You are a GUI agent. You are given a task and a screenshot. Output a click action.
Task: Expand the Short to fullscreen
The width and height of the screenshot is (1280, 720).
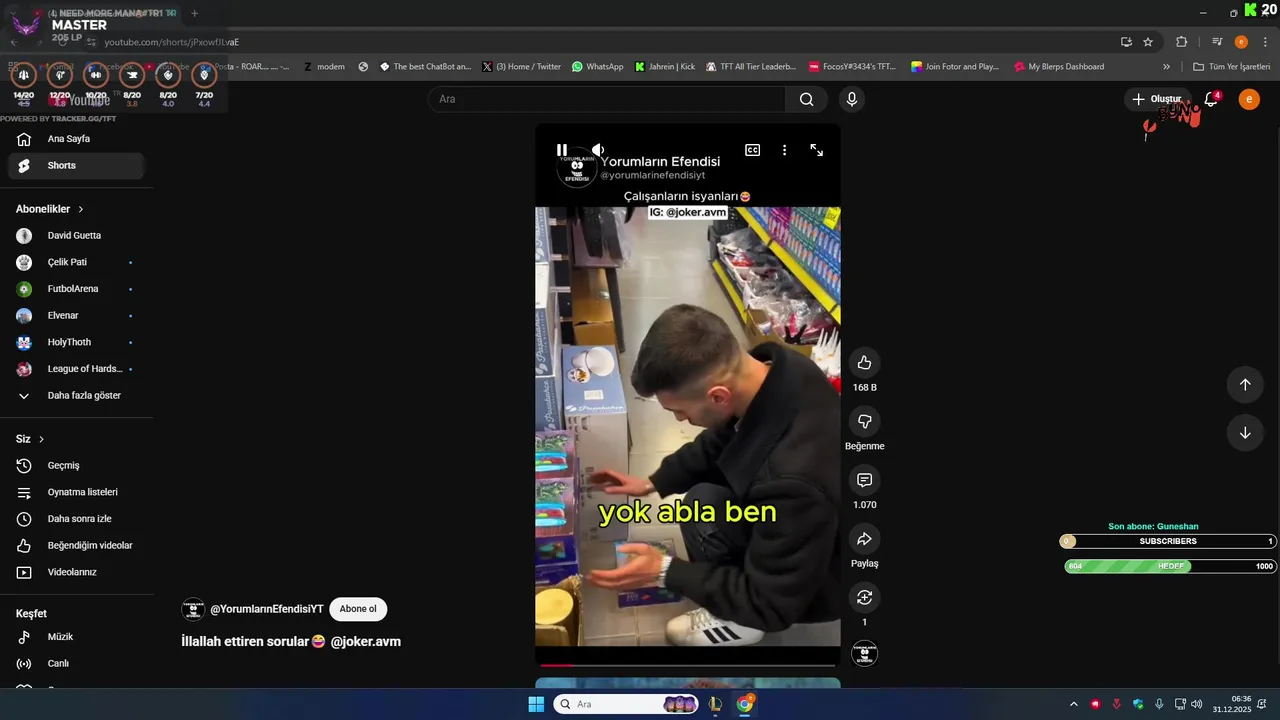pyautogui.click(x=817, y=150)
